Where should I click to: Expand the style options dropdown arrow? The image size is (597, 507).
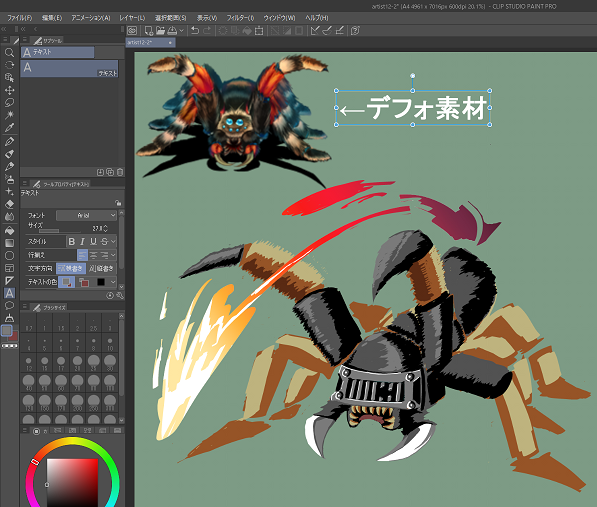[x=113, y=241]
